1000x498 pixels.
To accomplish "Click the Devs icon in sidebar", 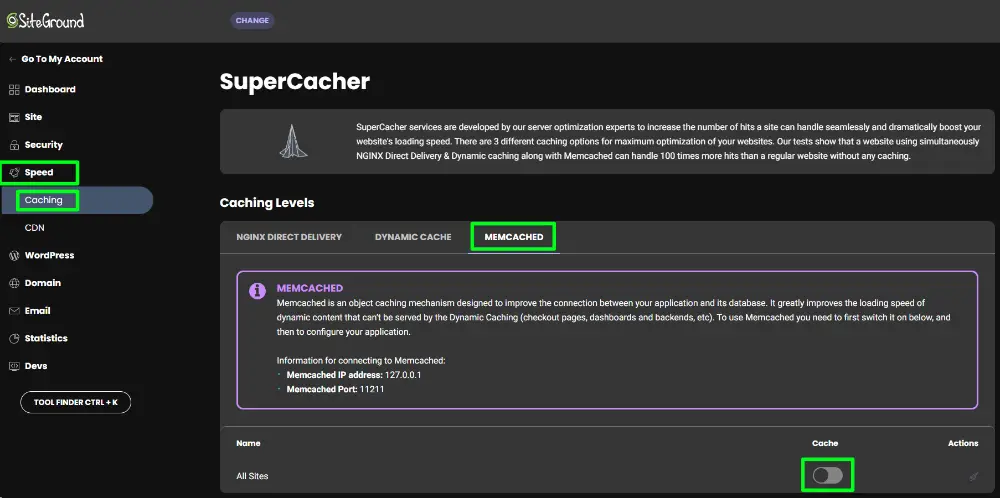I will pyautogui.click(x=14, y=366).
